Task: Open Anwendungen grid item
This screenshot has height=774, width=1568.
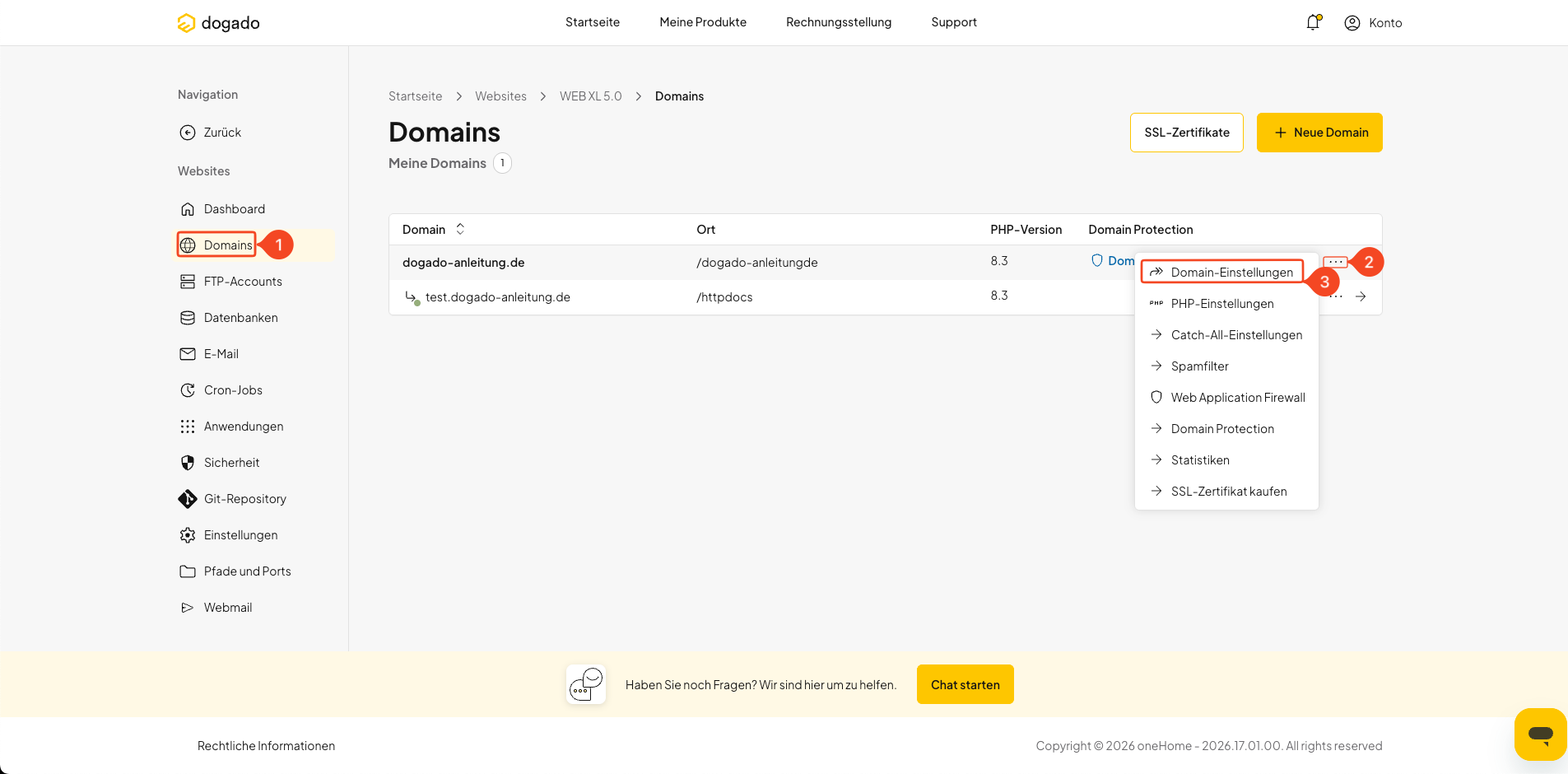Action: coord(231,427)
